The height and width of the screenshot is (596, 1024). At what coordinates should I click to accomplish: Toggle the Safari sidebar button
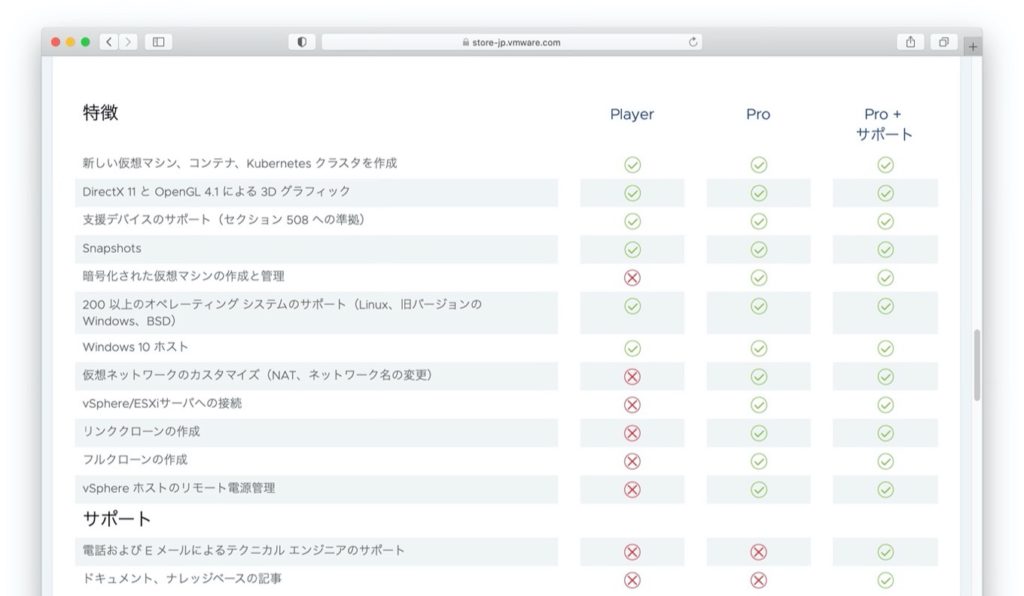click(x=158, y=42)
